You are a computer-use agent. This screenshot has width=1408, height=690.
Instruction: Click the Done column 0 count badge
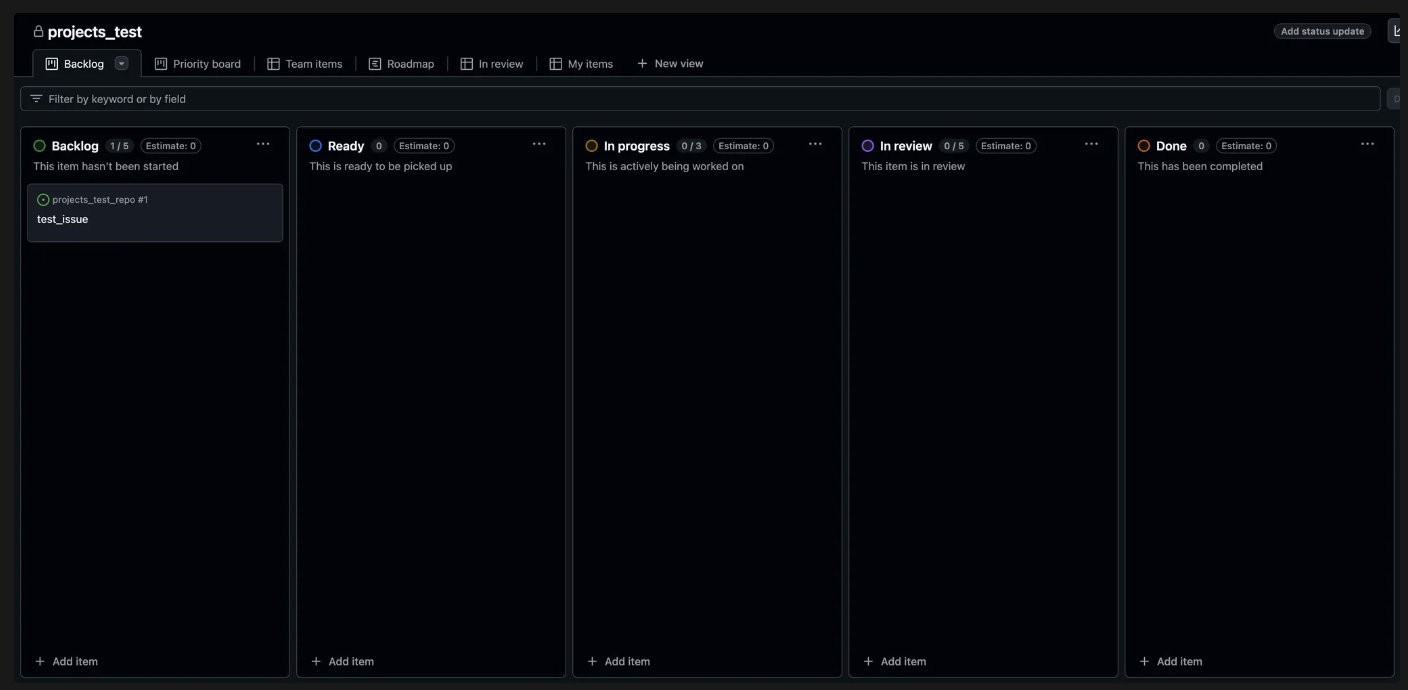click(x=1201, y=146)
